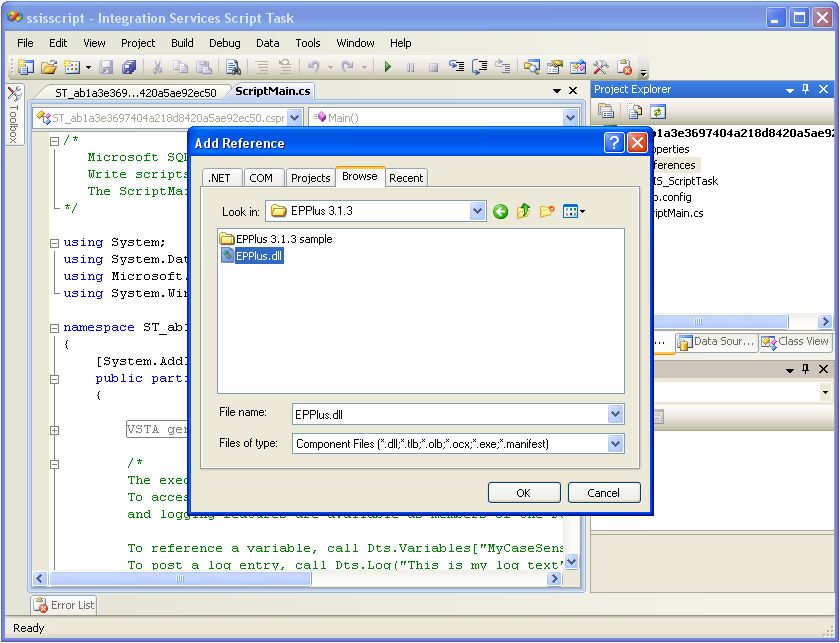The image size is (840, 643).
Task: Click the Open File folder icon
Action: 48,67
